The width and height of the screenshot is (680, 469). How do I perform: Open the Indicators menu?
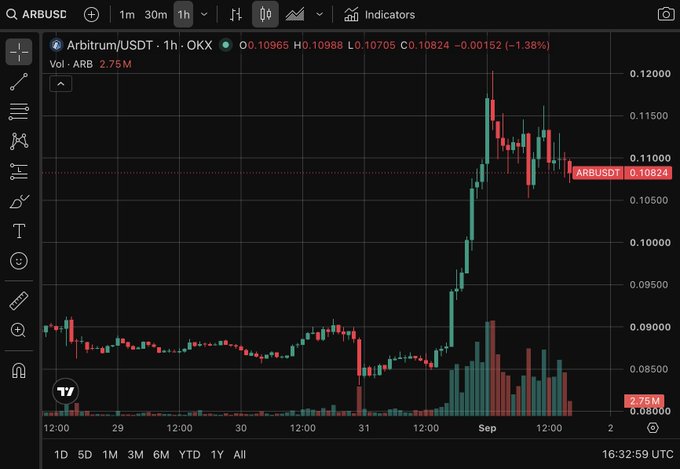tap(379, 14)
